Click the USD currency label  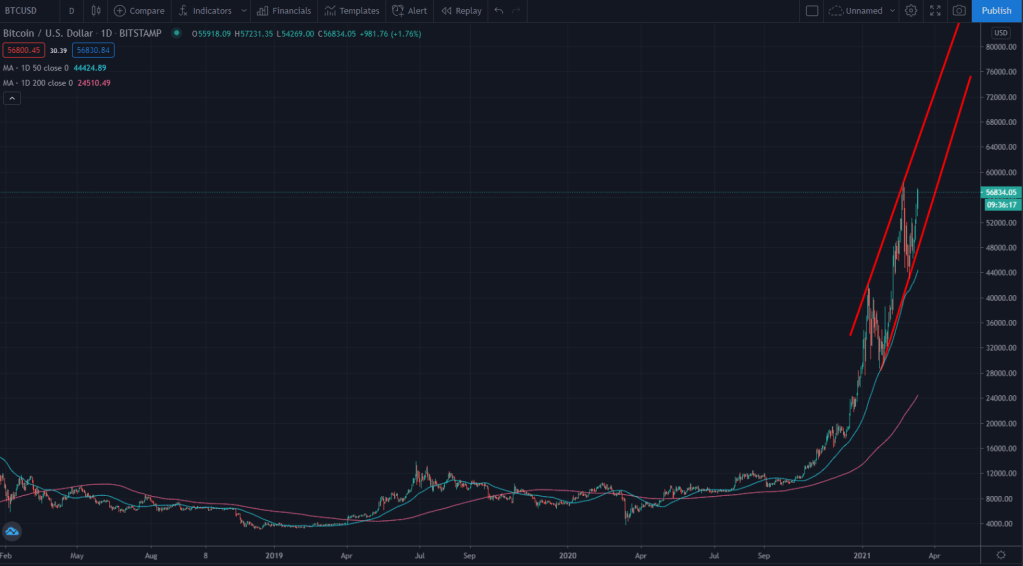[x=1000, y=33]
